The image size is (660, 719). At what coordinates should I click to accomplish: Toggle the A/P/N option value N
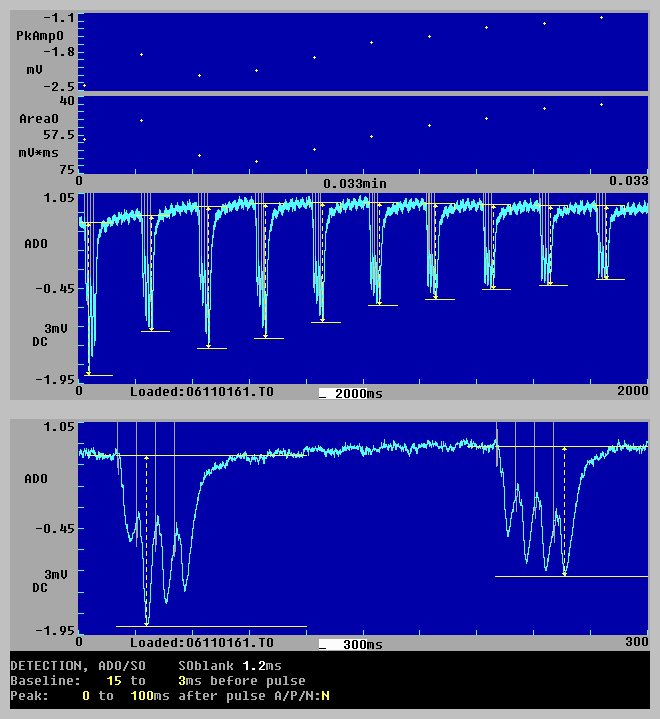[x=326, y=695]
